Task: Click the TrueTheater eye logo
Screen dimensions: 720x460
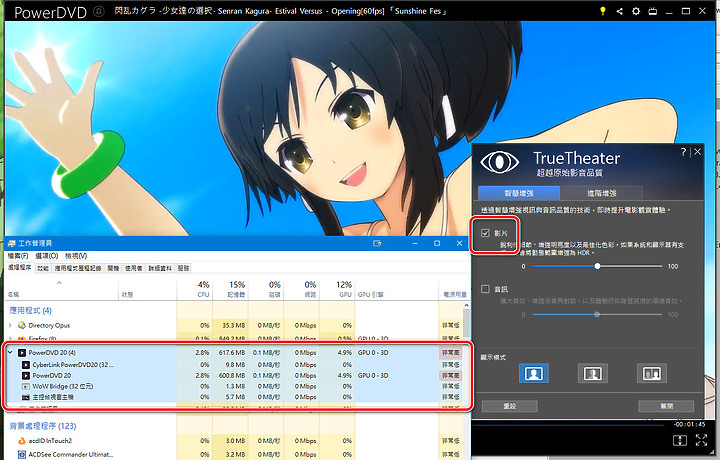Action: 500,162
